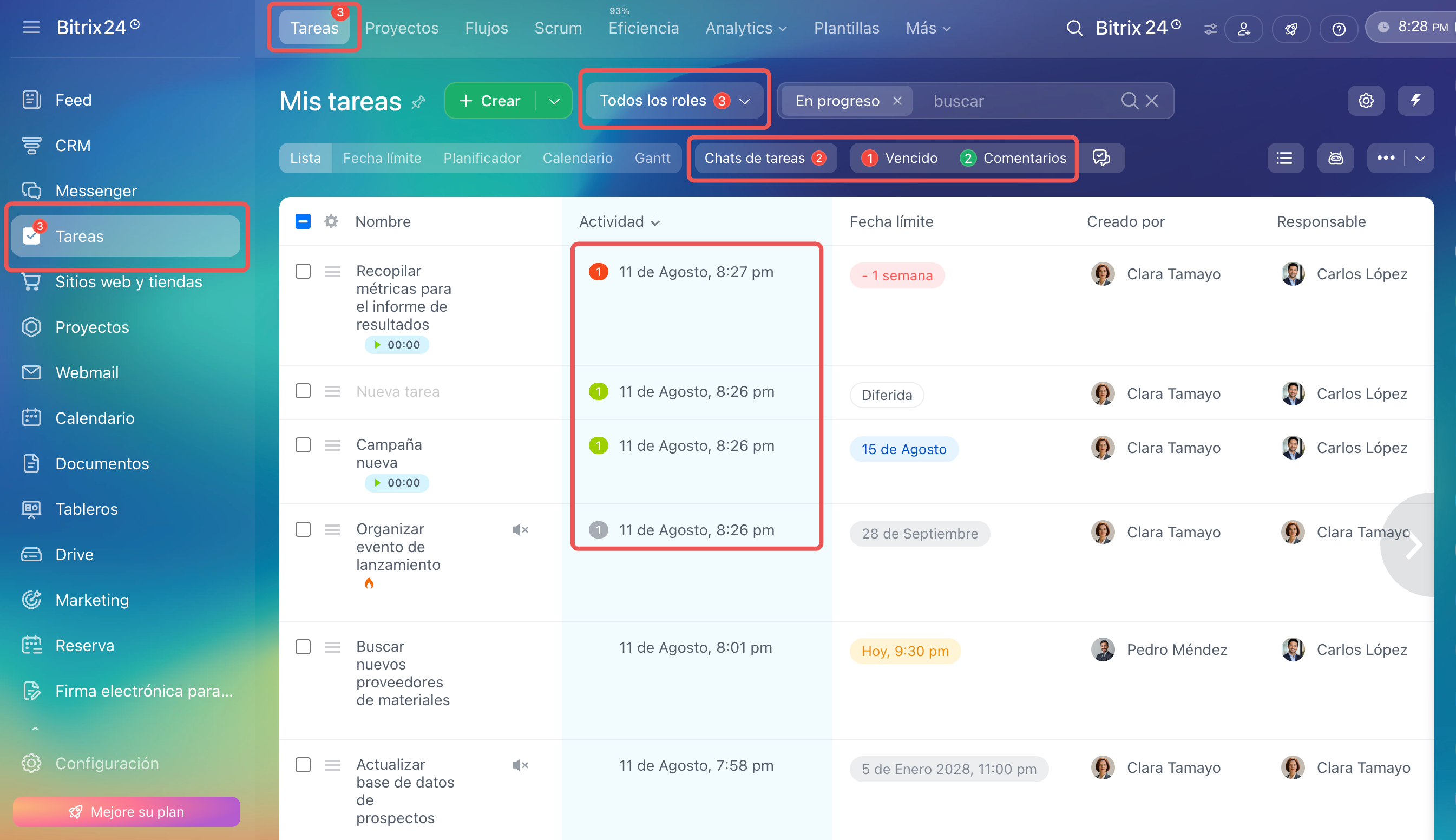Viewport: 1456px width, 840px height.
Task: Expand the Analytics menu
Action: (746, 28)
